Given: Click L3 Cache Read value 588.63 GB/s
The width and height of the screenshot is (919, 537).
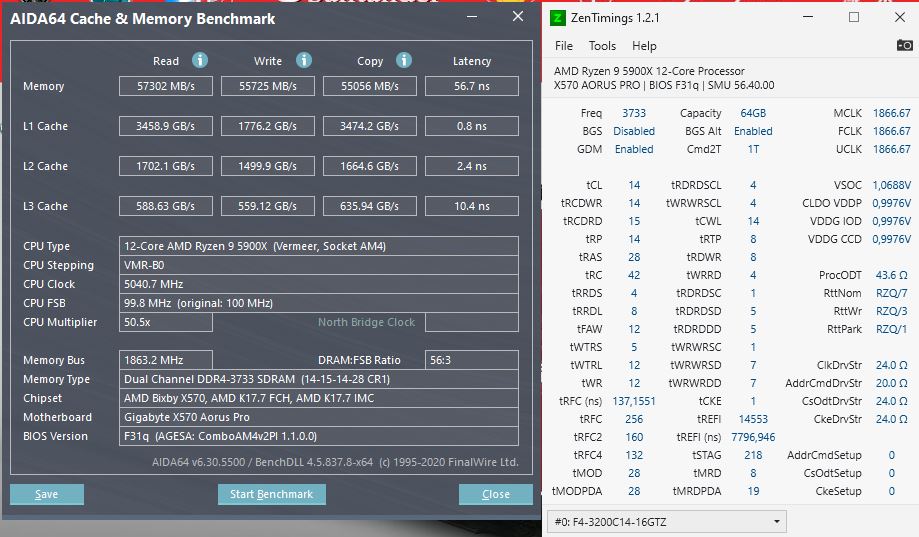Looking at the screenshot, I should pyautogui.click(x=166, y=206).
